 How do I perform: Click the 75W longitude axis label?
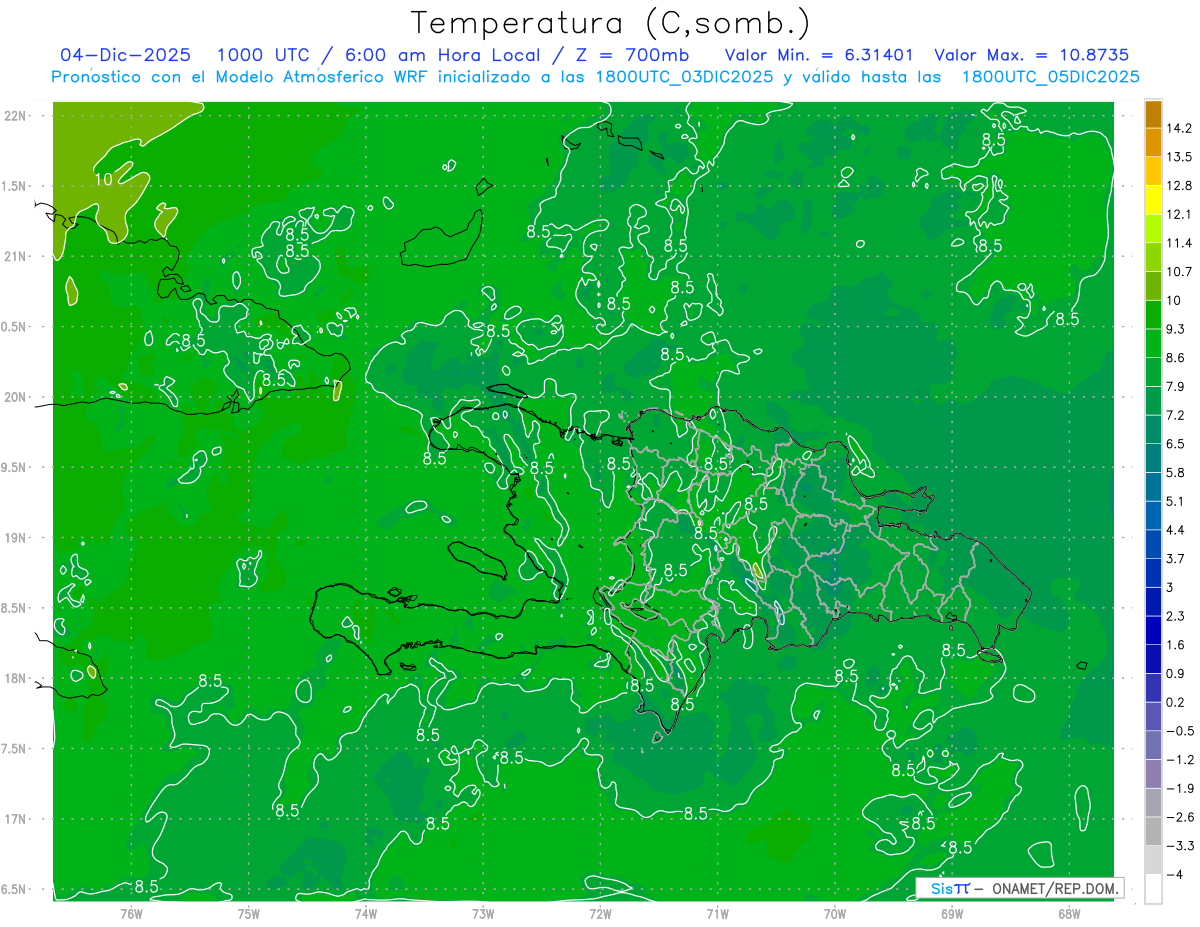(x=249, y=913)
